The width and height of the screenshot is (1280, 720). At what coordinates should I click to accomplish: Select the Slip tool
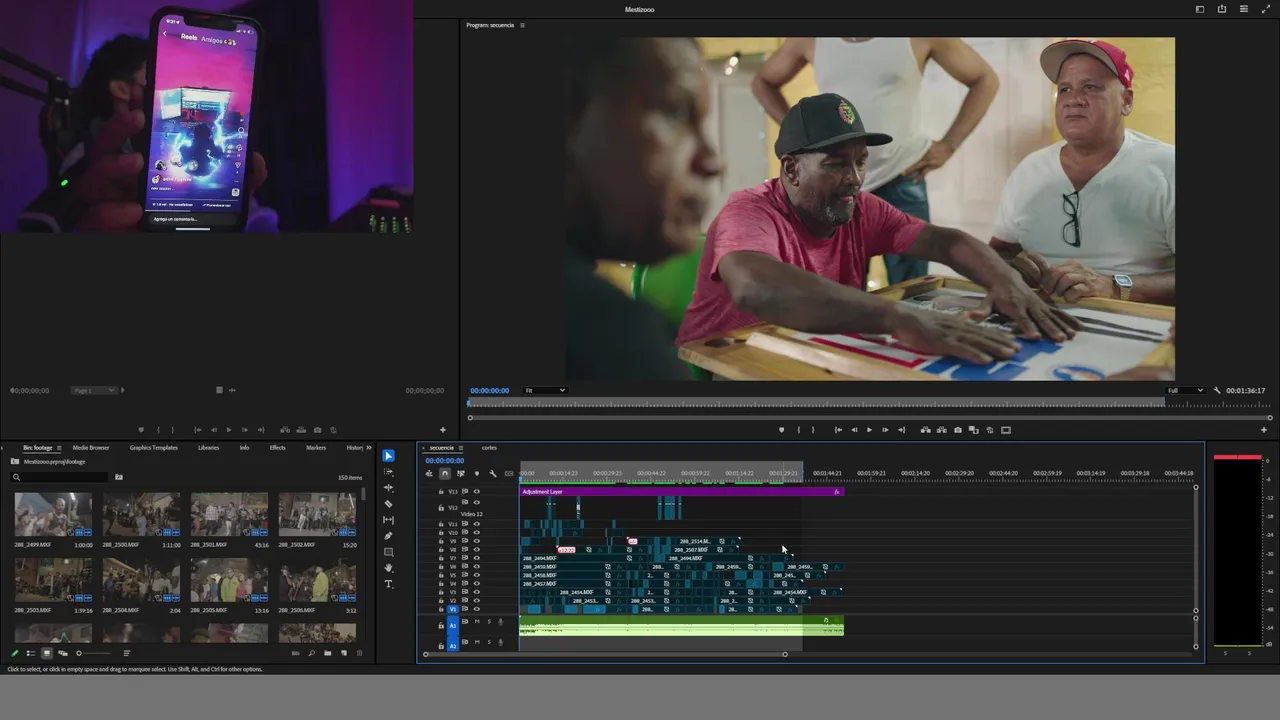pos(389,520)
